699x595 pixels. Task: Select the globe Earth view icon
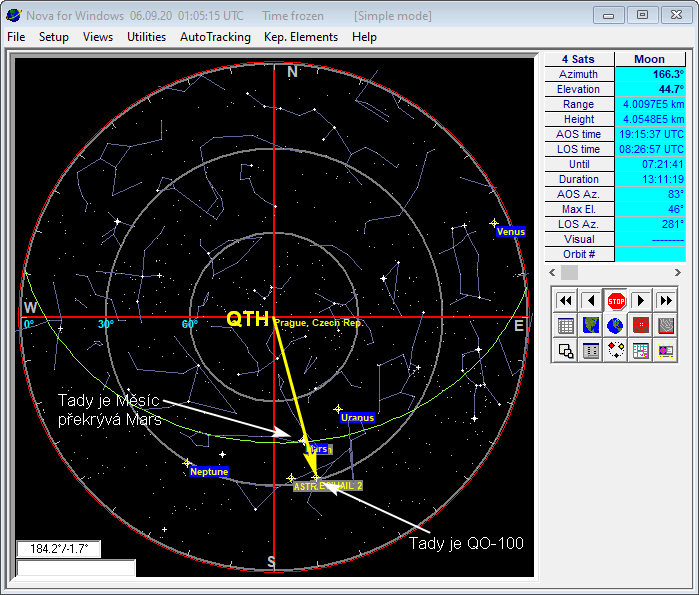(x=616, y=325)
